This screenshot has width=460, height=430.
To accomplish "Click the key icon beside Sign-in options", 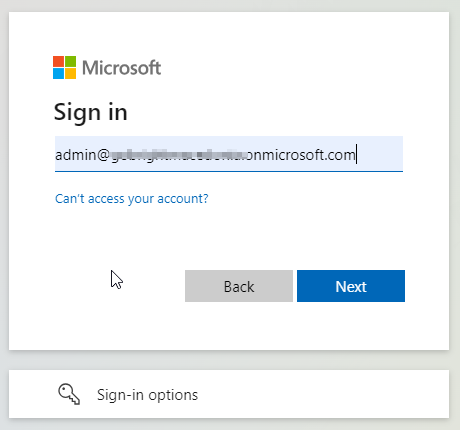I will [x=69, y=394].
